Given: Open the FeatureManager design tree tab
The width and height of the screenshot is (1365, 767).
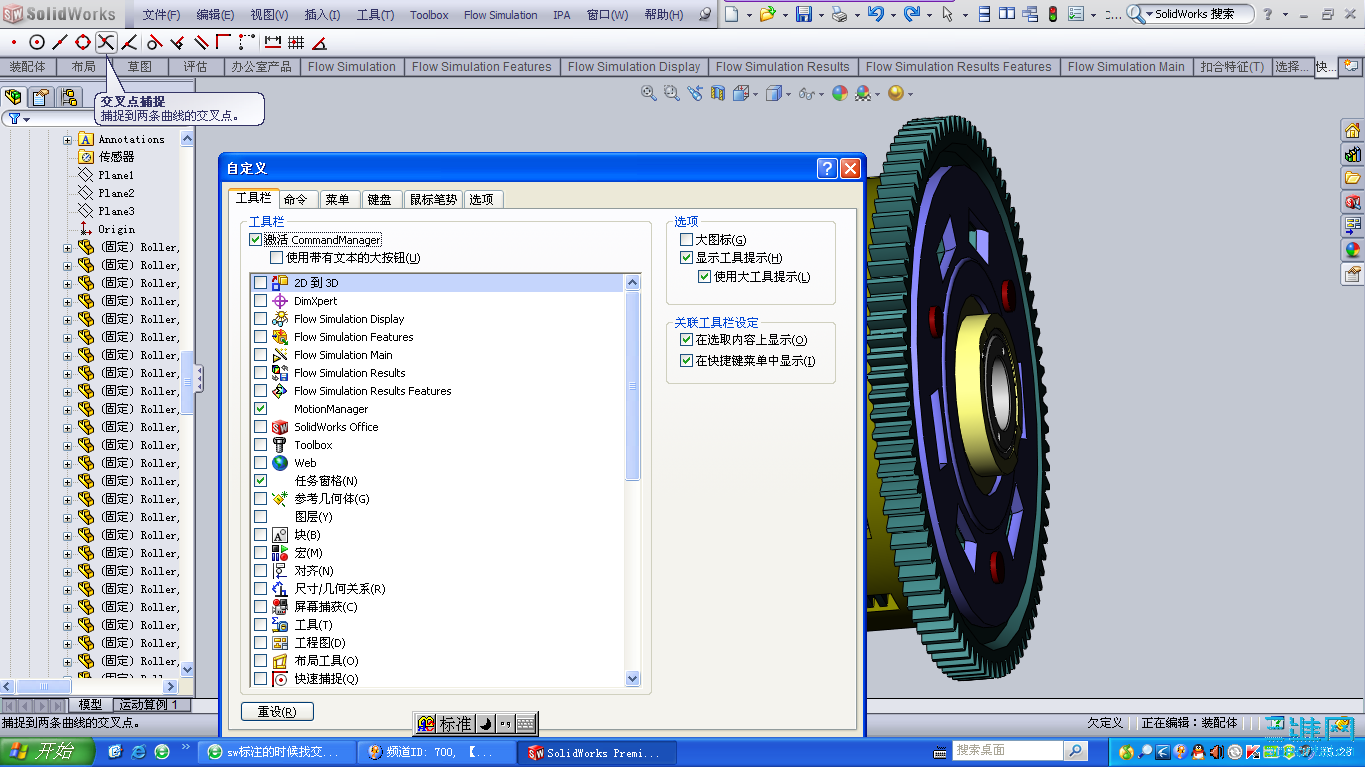Looking at the screenshot, I should pos(14,97).
